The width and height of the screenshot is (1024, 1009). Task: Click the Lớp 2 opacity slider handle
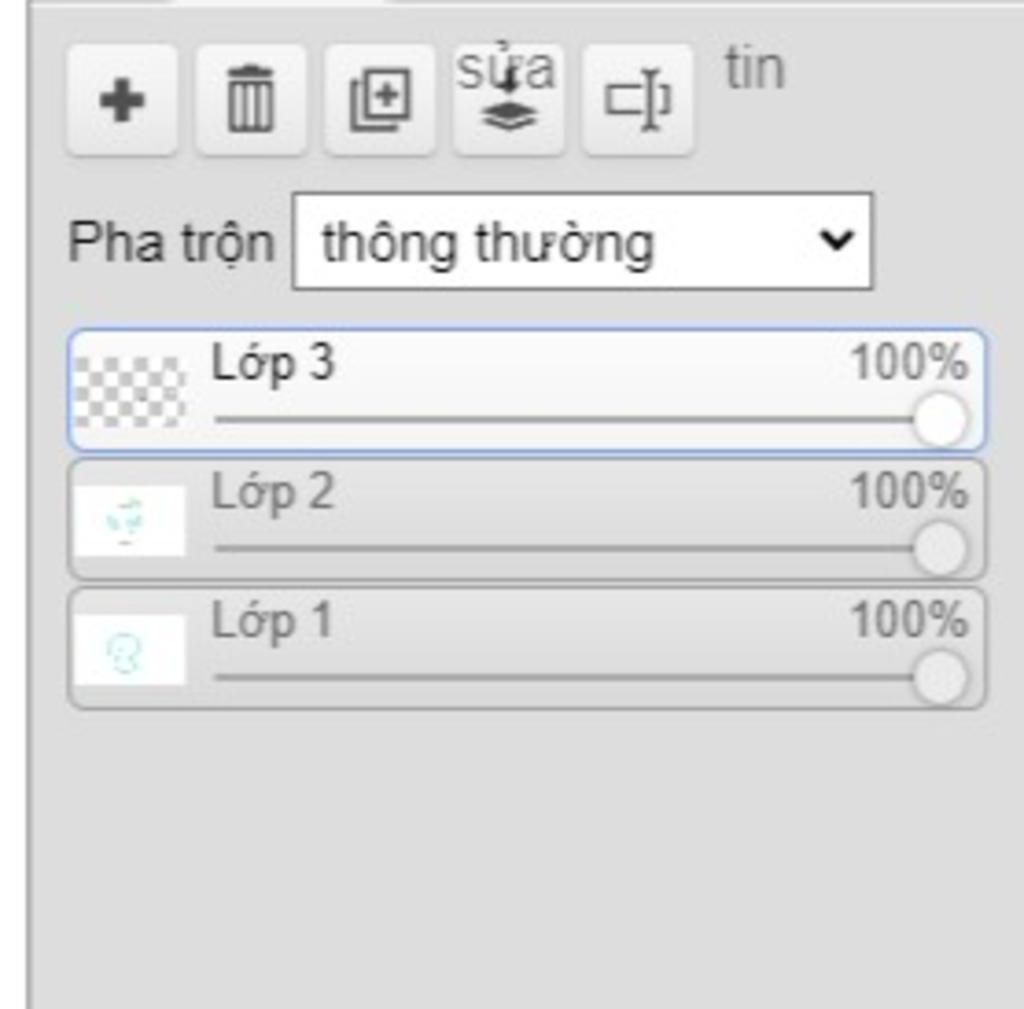click(x=940, y=549)
